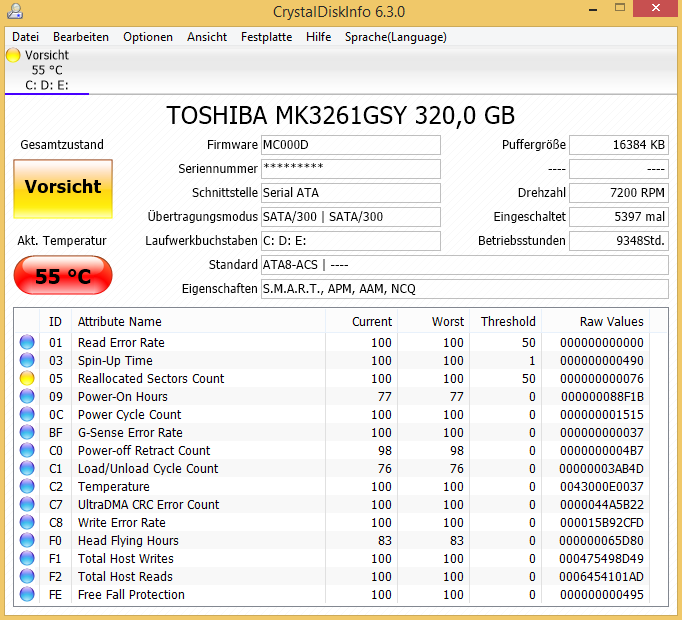682x620 pixels.
Task: Click the Drehzahl value 7200 RPM
Action: [x=619, y=193]
